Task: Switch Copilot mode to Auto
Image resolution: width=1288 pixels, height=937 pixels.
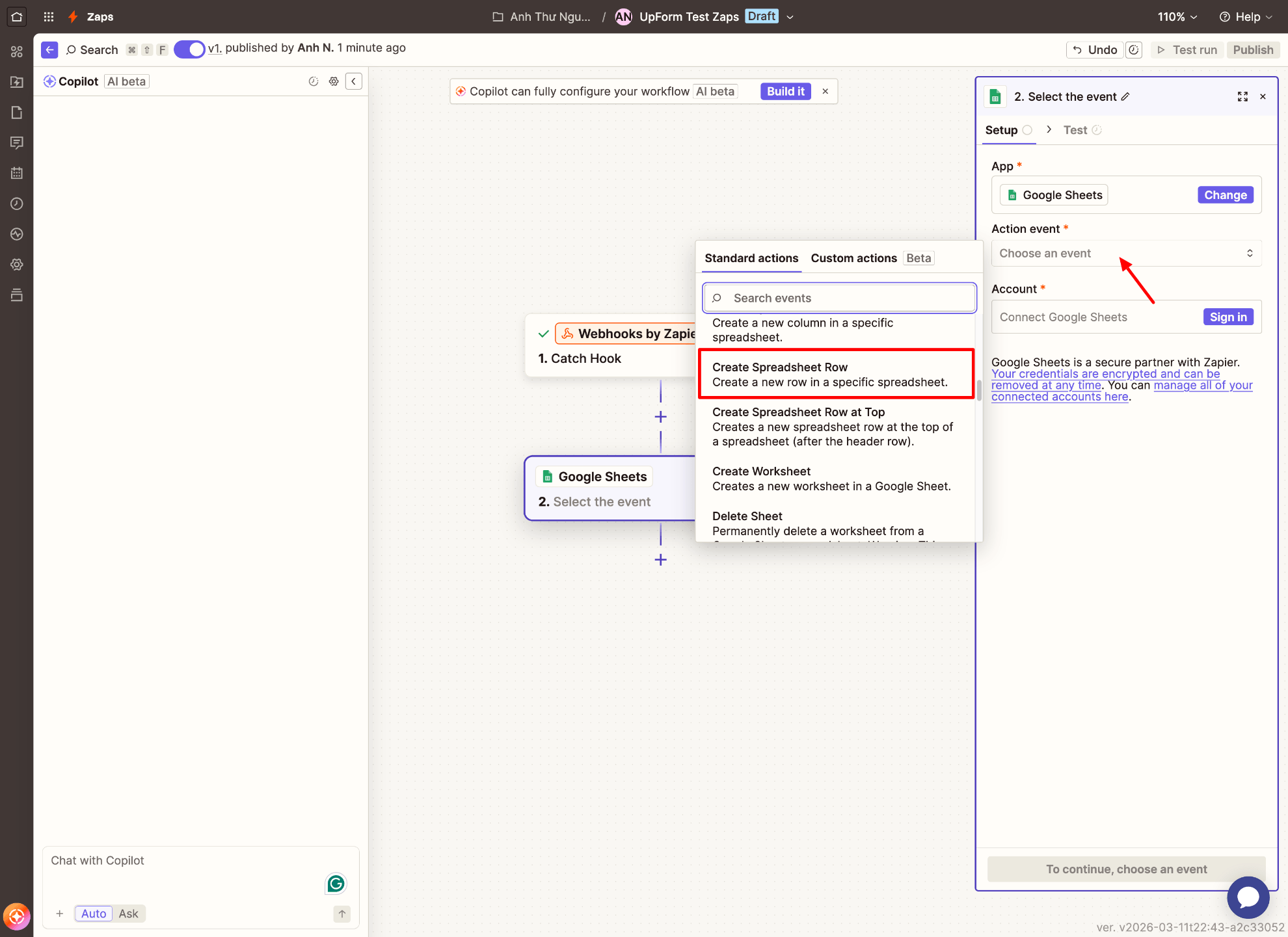Action: click(93, 914)
